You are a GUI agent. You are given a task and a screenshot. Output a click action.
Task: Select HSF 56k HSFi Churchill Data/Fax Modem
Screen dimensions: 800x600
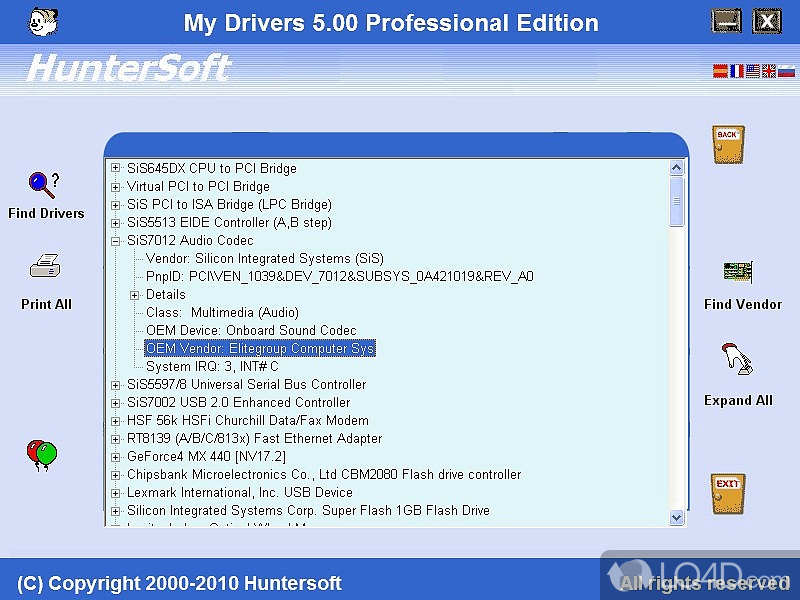pos(247,420)
